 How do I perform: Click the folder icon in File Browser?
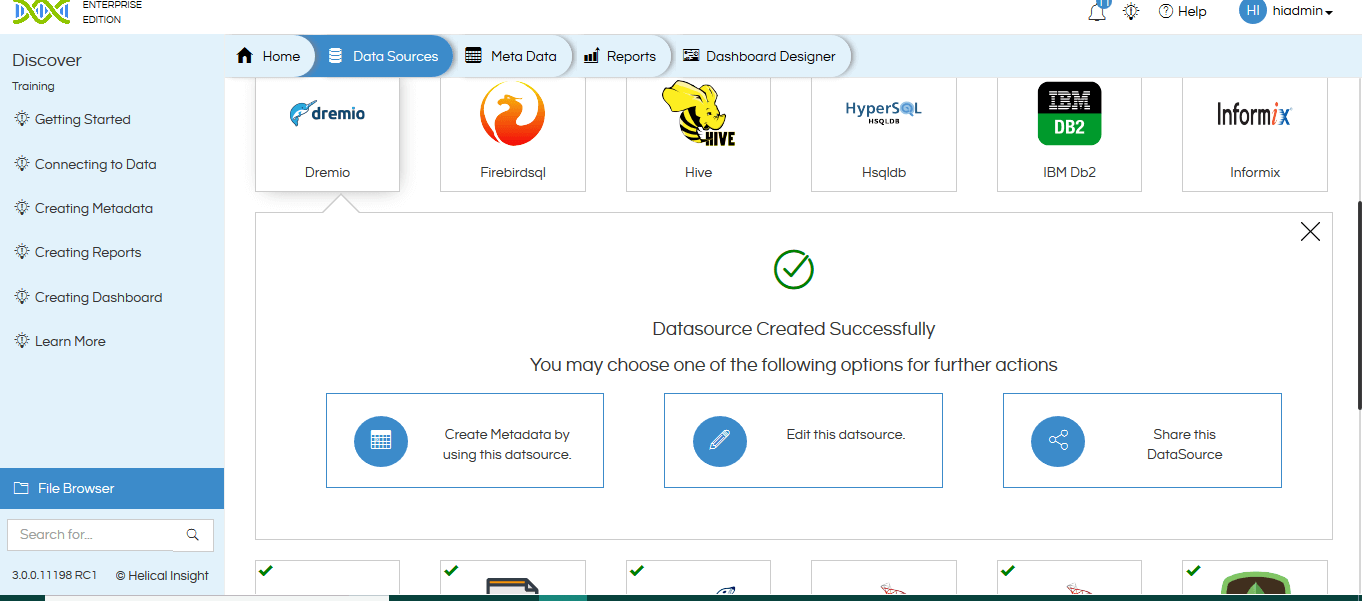click(x=21, y=488)
